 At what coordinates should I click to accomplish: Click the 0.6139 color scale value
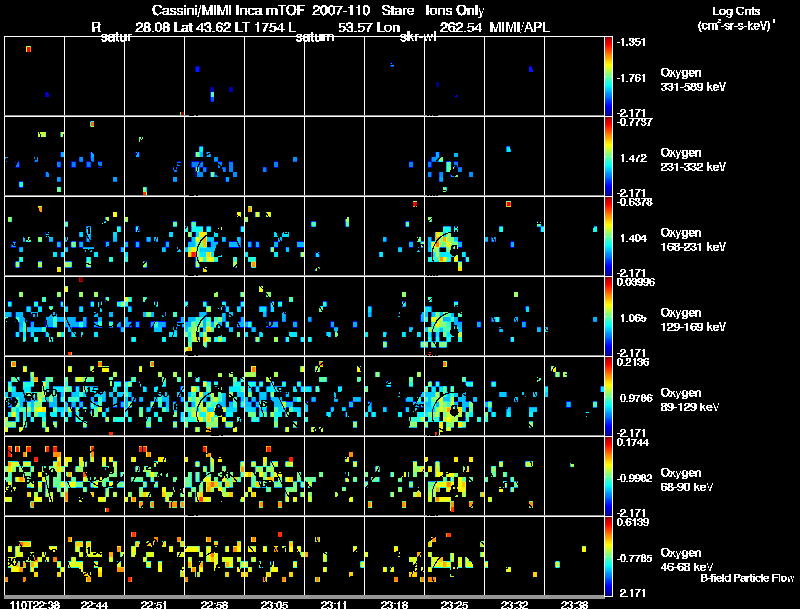click(x=633, y=522)
